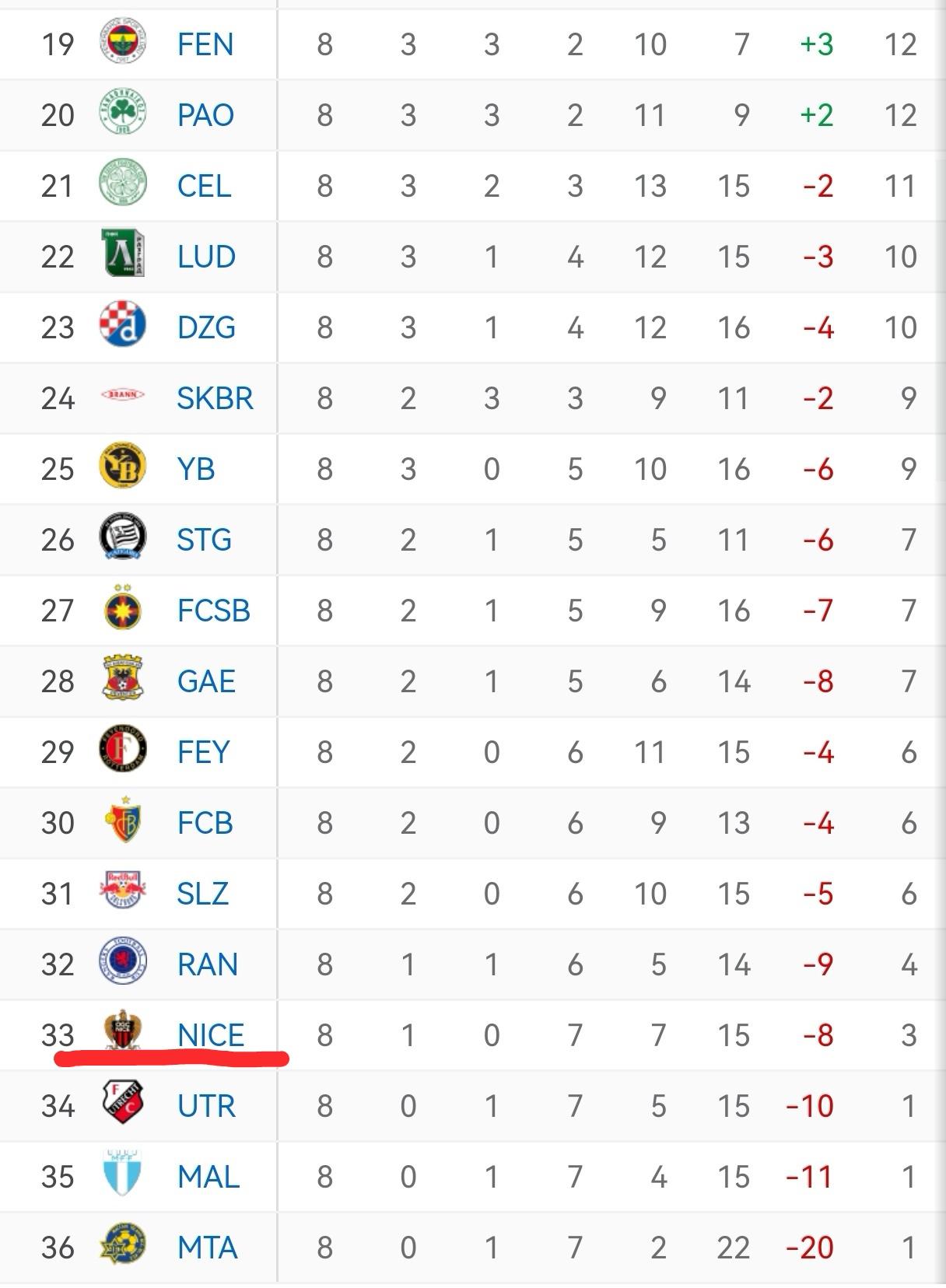Image resolution: width=946 pixels, height=1288 pixels.
Task: Select the Young Boys yellow crest
Action: [x=123, y=466]
